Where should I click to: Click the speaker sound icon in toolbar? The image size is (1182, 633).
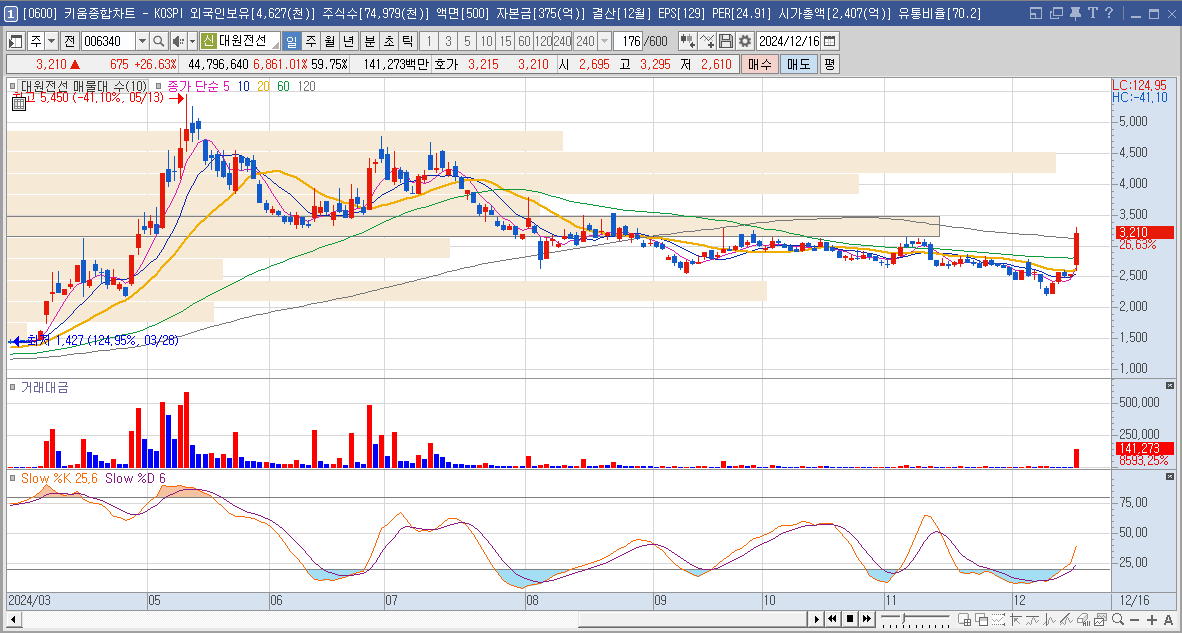tap(177, 41)
